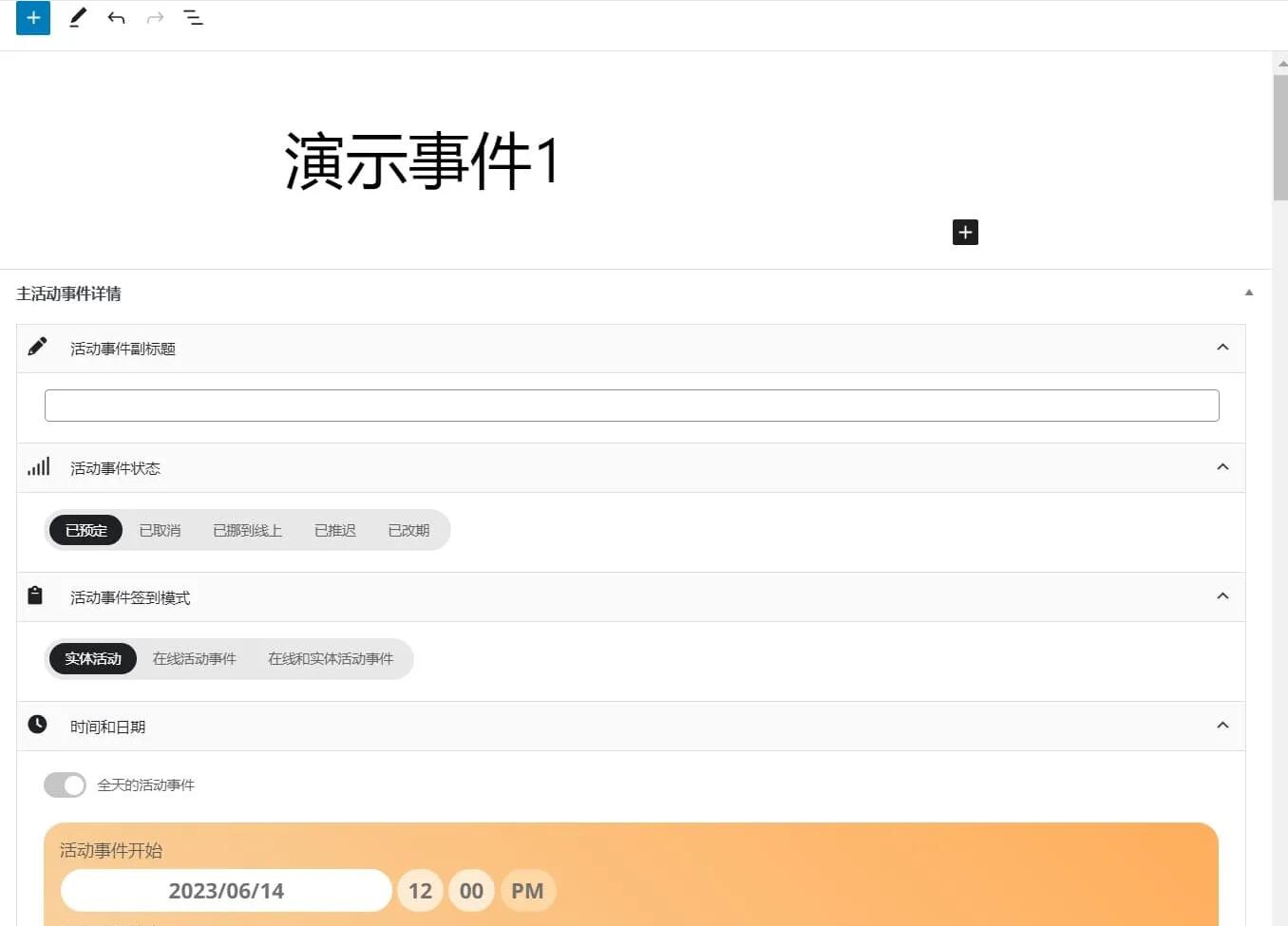The height and width of the screenshot is (926, 1288).
Task: Open the block inserter plus button
Action: click(33, 17)
